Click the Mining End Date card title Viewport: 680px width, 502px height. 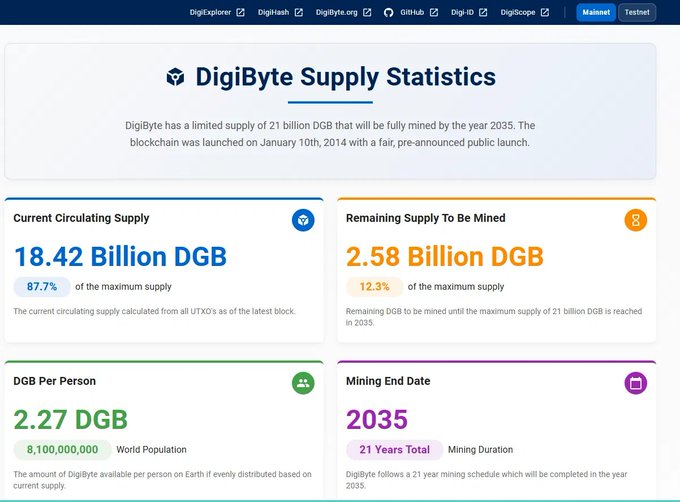pos(388,381)
